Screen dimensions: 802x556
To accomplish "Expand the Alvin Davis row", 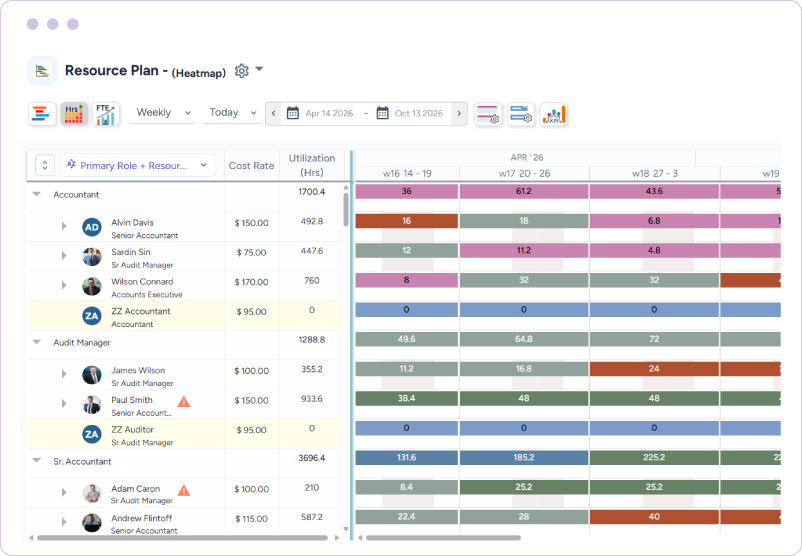I will [64, 226].
